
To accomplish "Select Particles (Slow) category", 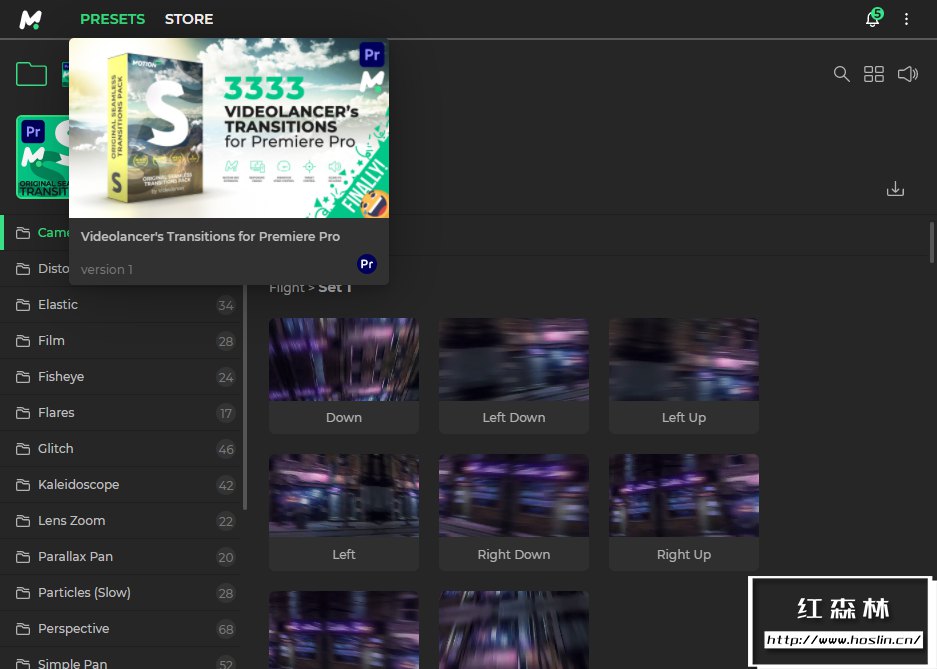I will (x=122, y=593).
